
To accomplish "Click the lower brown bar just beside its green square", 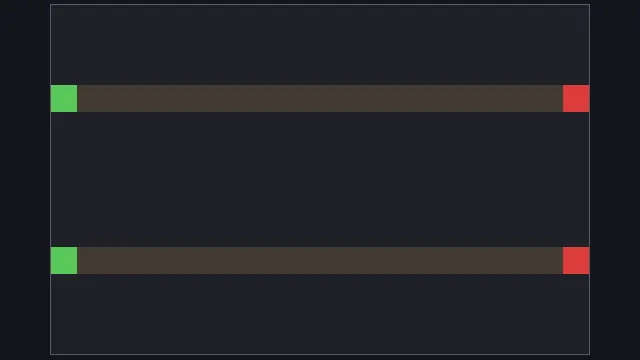I will click(x=88, y=260).
